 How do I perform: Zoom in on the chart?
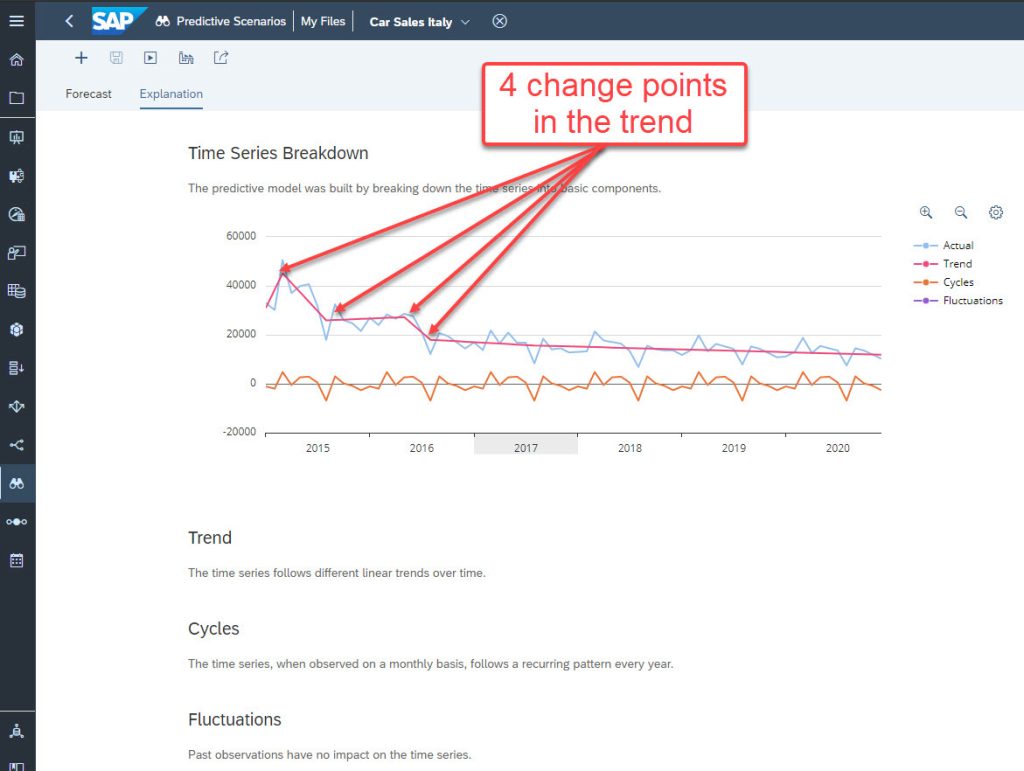(926, 212)
